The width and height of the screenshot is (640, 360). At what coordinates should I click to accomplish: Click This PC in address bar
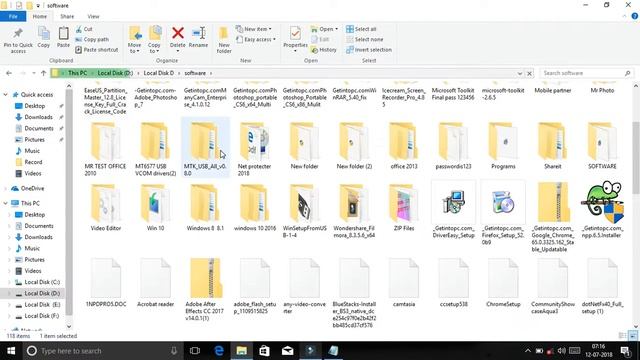pyautogui.click(x=78, y=73)
